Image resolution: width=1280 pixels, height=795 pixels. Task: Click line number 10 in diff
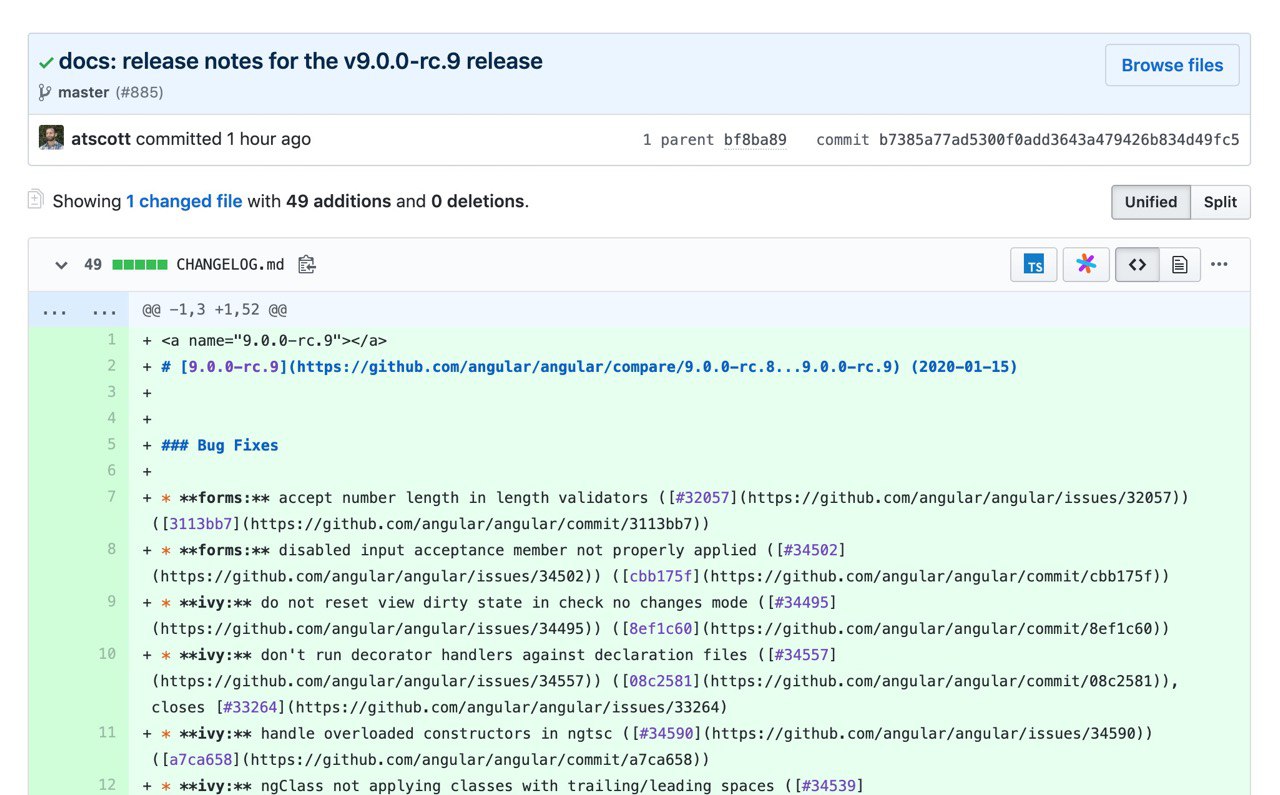click(x=107, y=654)
